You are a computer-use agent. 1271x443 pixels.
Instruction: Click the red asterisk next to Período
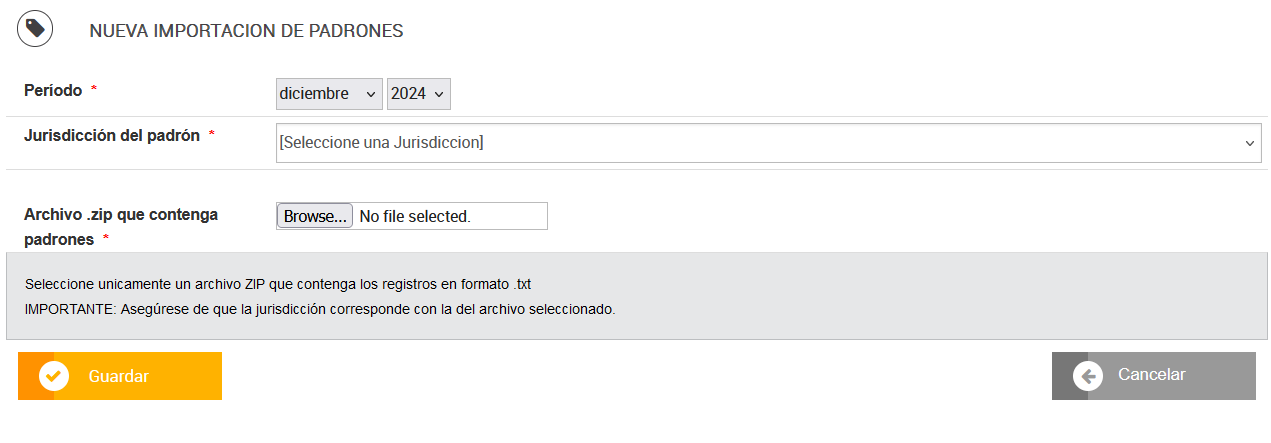pyautogui.click(x=94, y=90)
